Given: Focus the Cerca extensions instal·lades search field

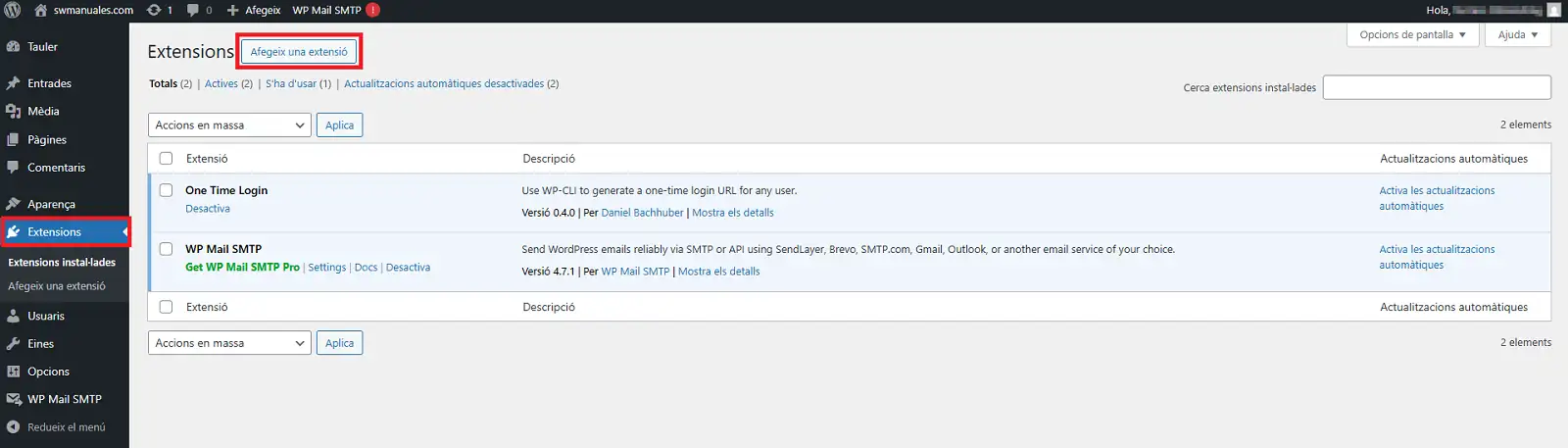Looking at the screenshot, I should (x=1437, y=87).
